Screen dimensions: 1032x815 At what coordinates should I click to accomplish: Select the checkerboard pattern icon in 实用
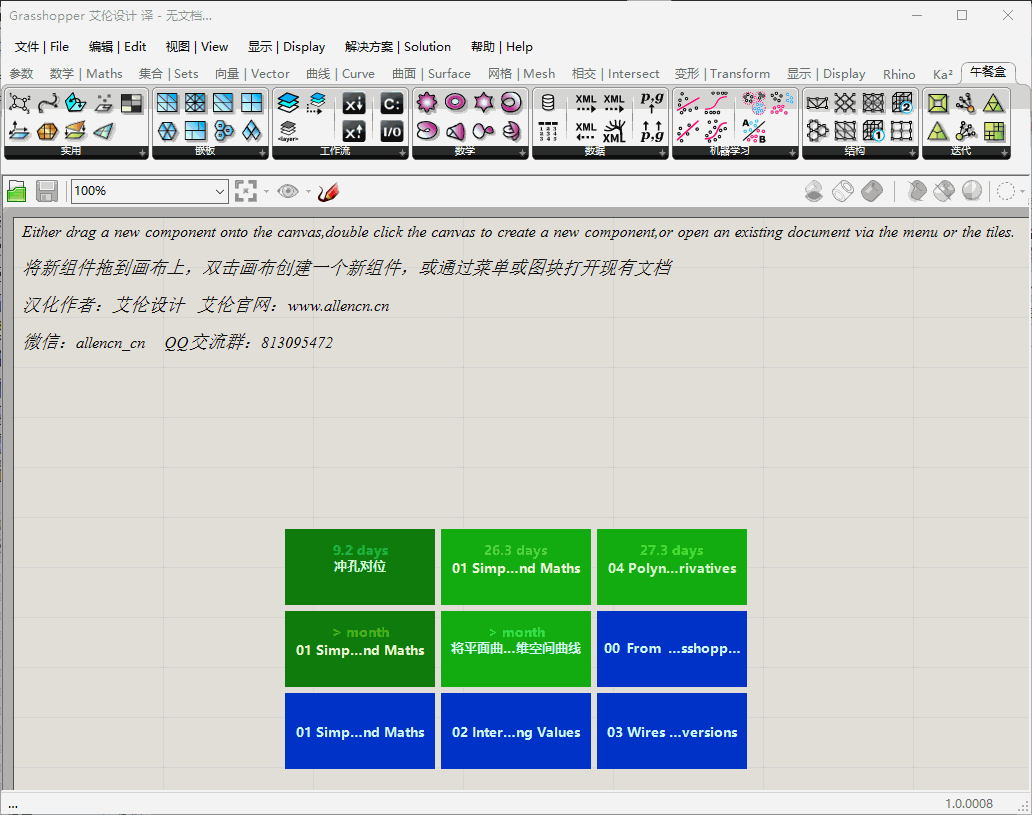(x=132, y=103)
